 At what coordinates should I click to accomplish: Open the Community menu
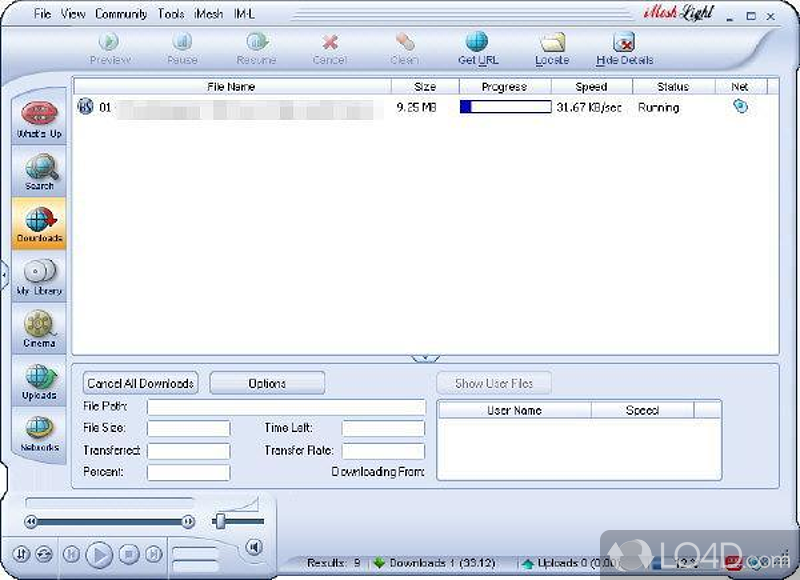pos(121,14)
